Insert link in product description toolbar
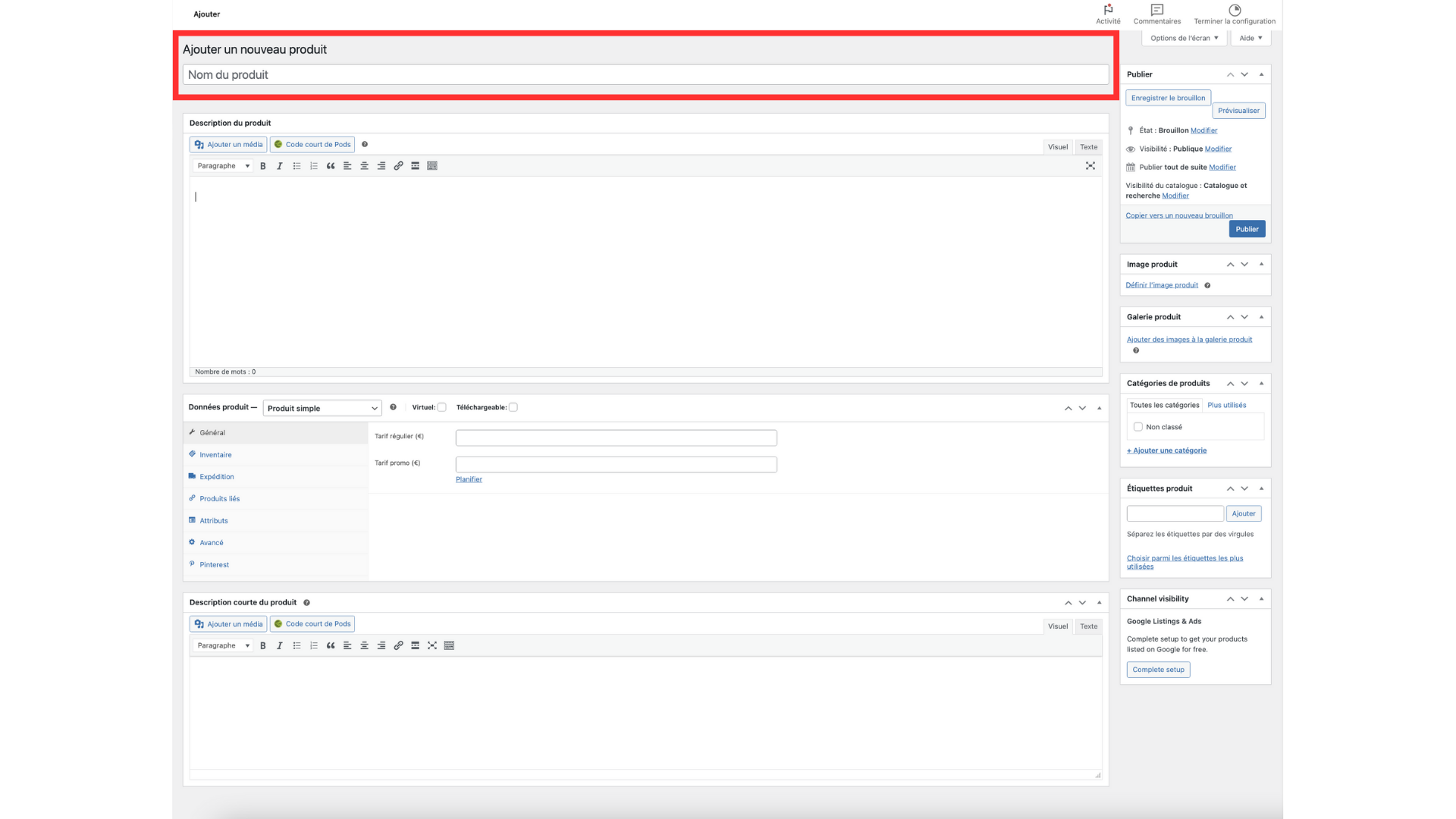The image size is (1456, 819). pyautogui.click(x=398, y=166)
